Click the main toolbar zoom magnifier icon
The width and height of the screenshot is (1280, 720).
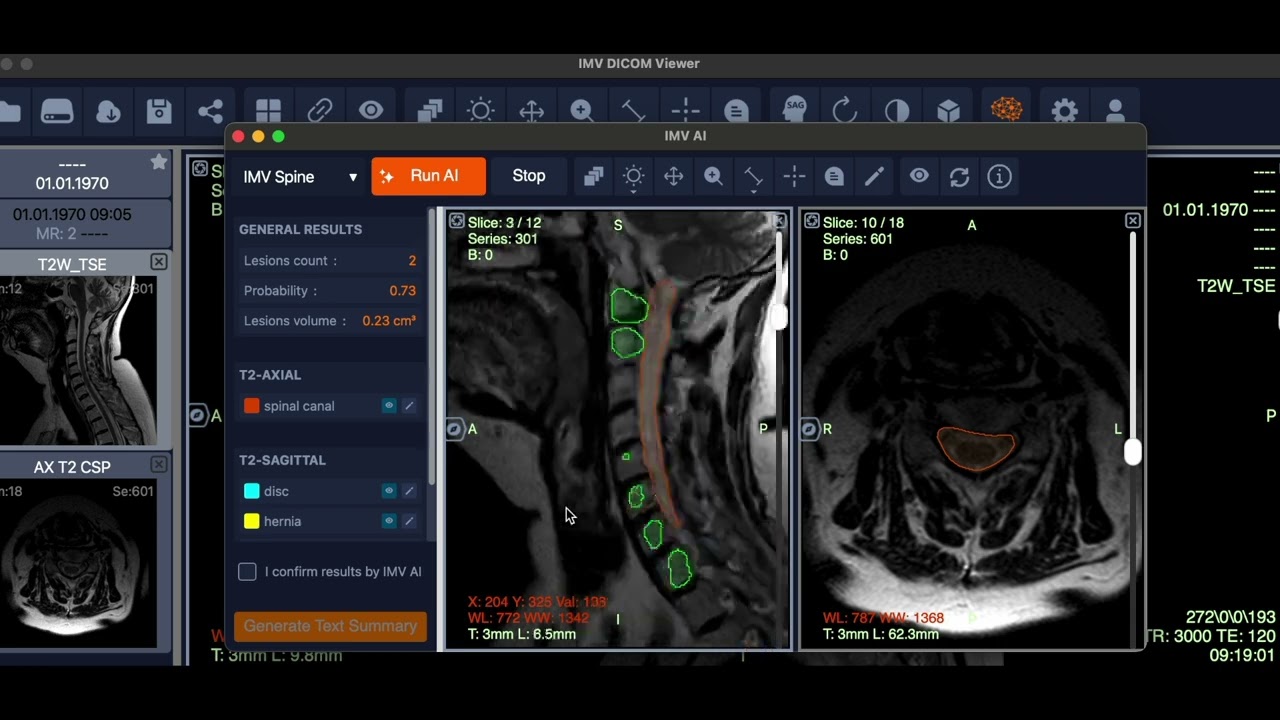pos(582,111)
